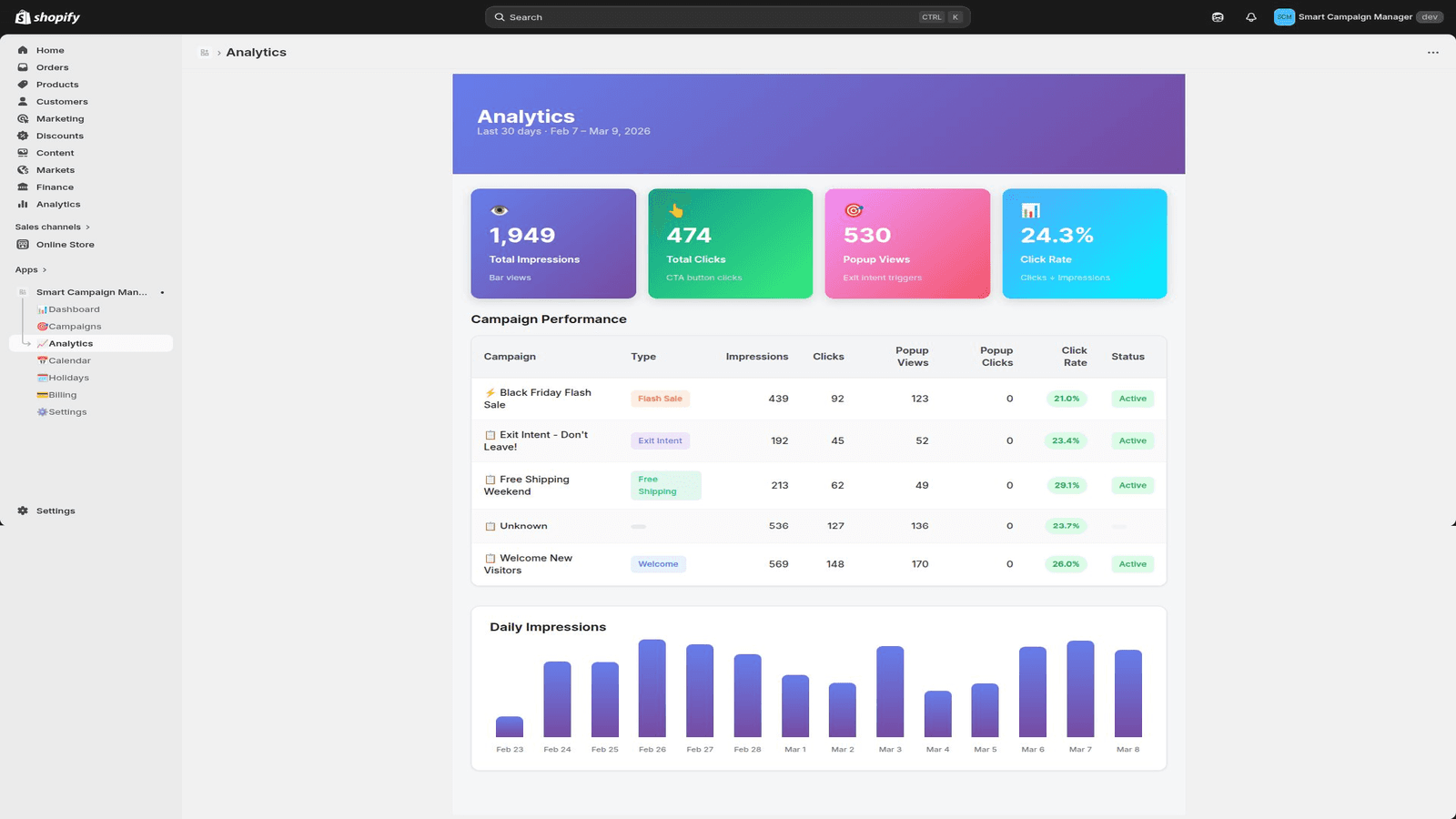
Task: Click the 1,949 Total Impressions value
Action: [x=522, y=235]
